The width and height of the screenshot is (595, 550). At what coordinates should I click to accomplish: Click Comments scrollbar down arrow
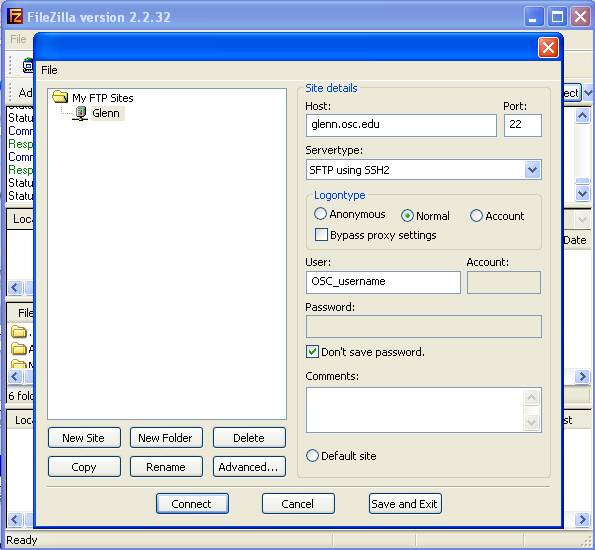point(531,422)
